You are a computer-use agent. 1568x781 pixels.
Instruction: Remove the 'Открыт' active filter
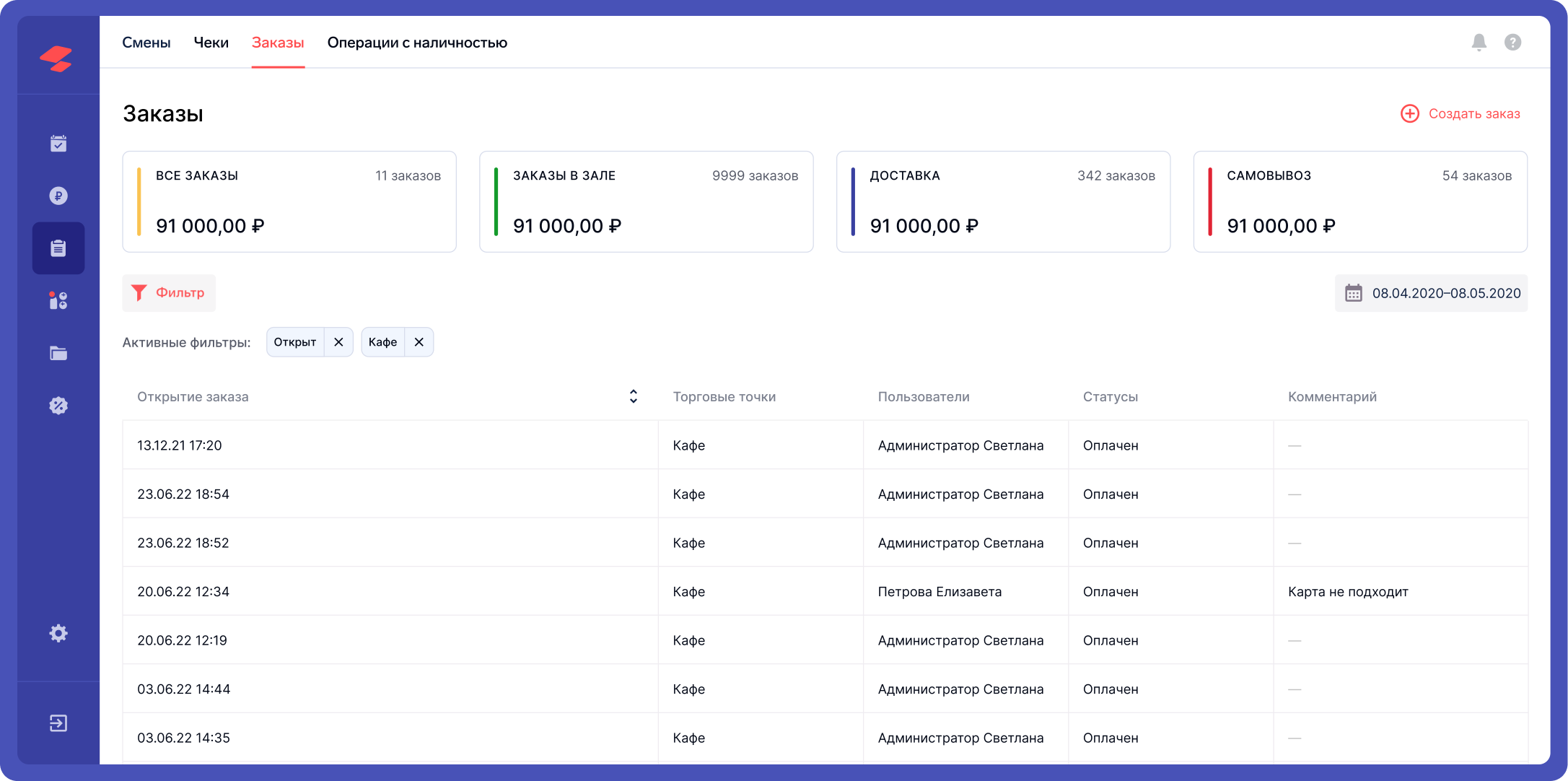coord(338,342)
